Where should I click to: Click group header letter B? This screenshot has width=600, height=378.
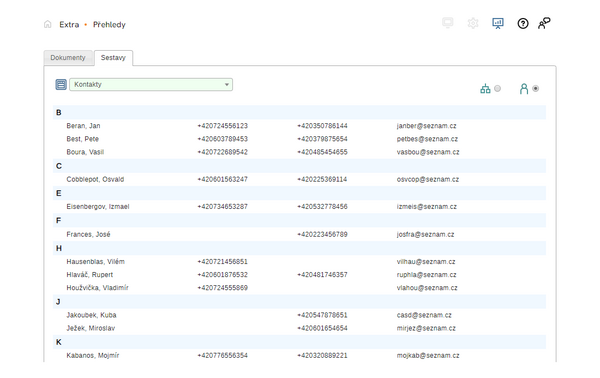tap(59, 112)
